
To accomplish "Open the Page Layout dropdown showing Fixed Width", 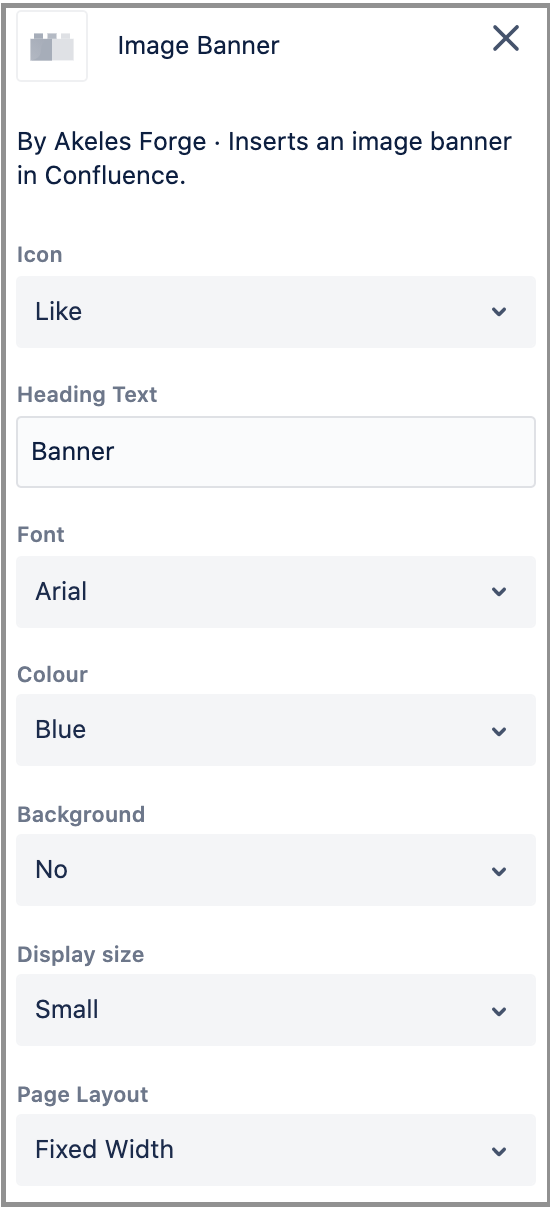I will [x=276, y=1150].
